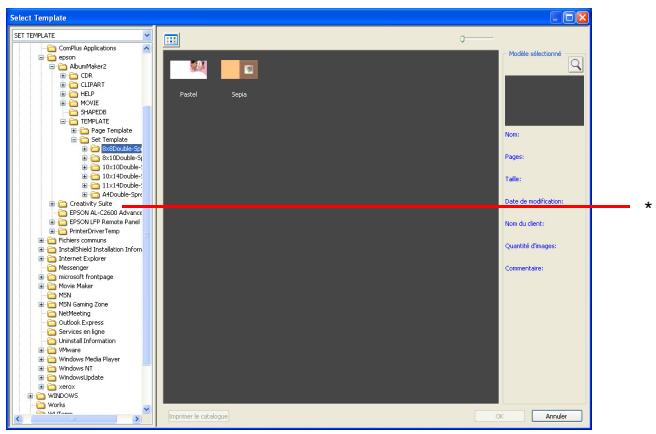Click the horizontal scroll-left arrow

point(18,419)
